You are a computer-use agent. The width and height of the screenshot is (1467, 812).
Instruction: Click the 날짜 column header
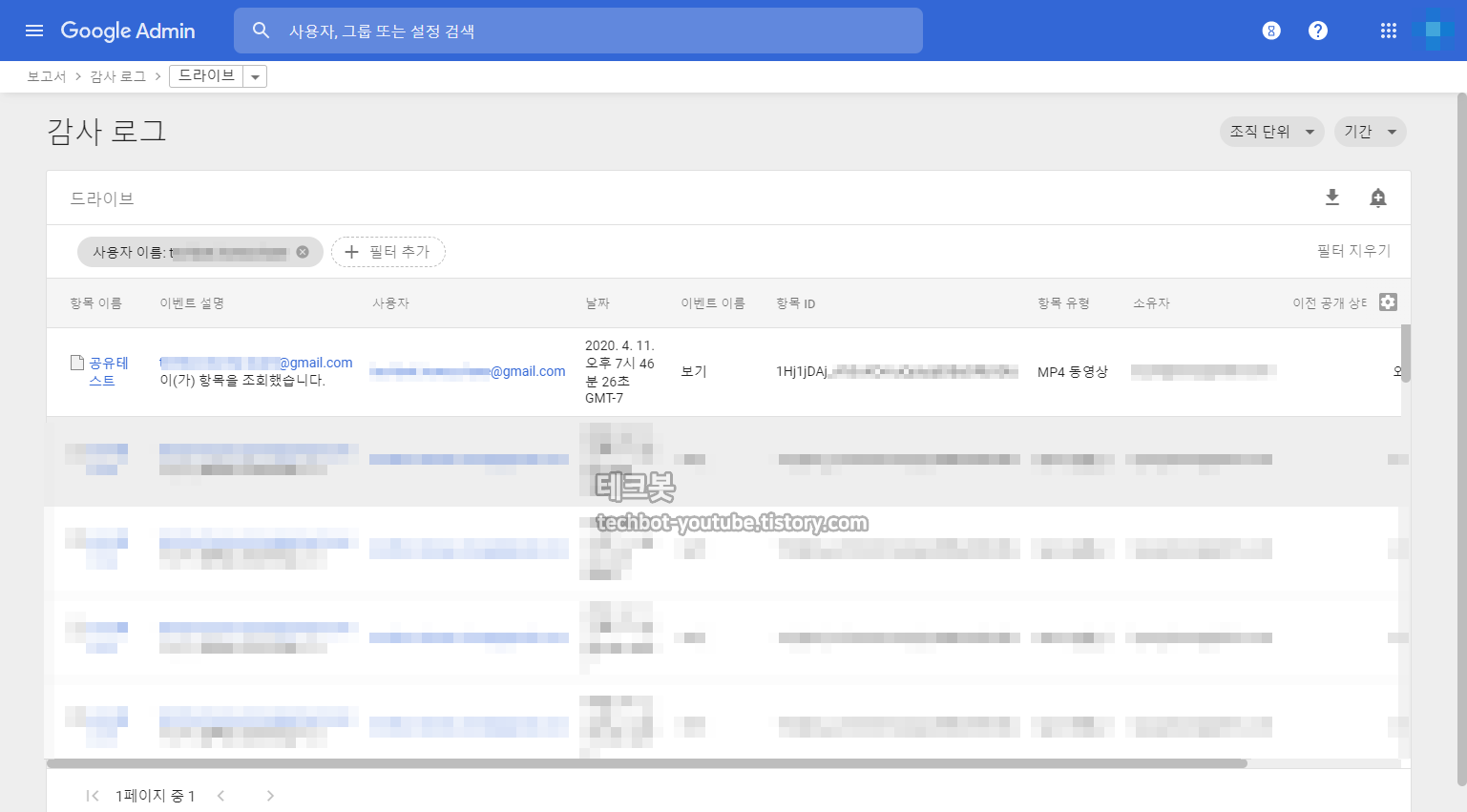tap(597, 303)
